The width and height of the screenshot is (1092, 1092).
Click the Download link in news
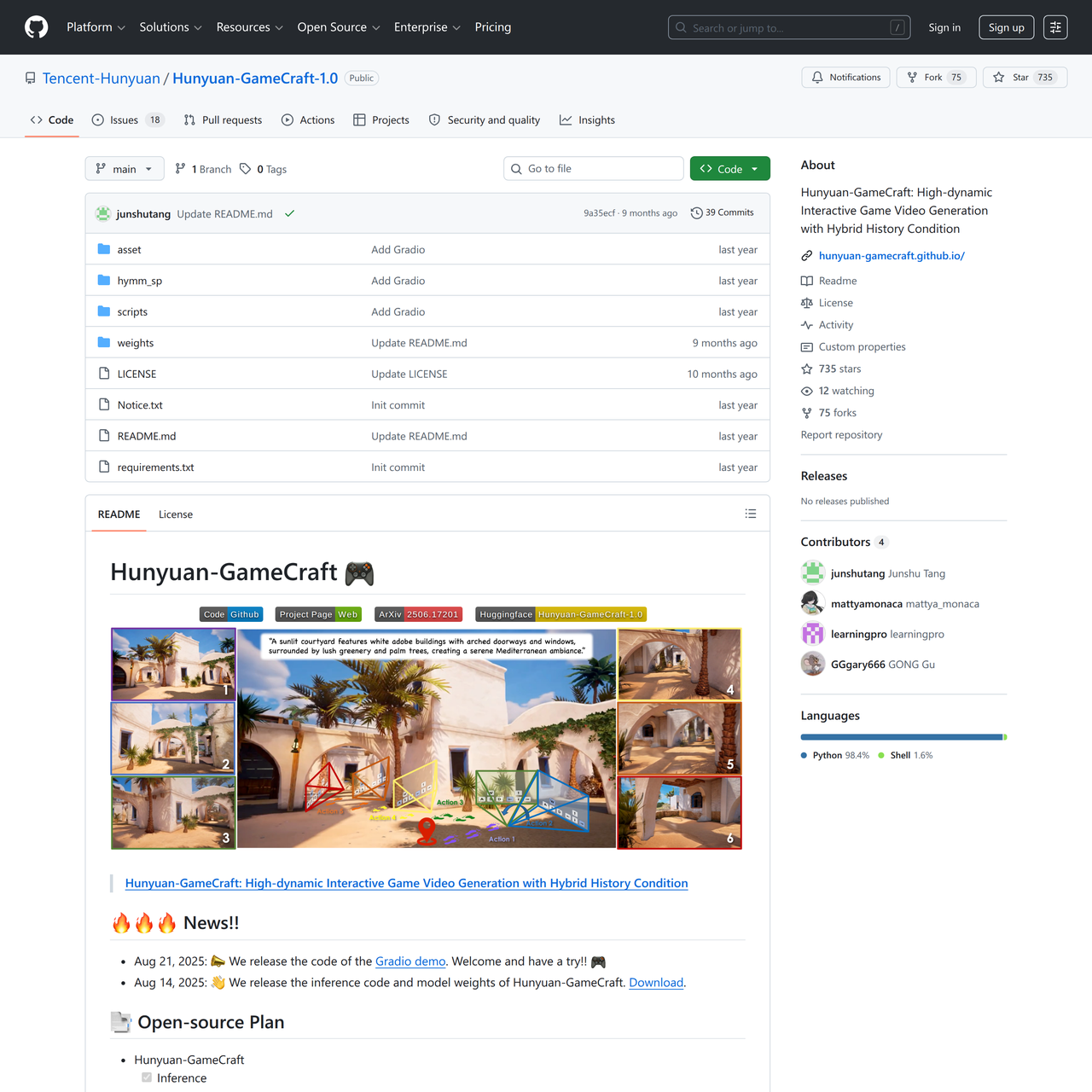point(656,983)
